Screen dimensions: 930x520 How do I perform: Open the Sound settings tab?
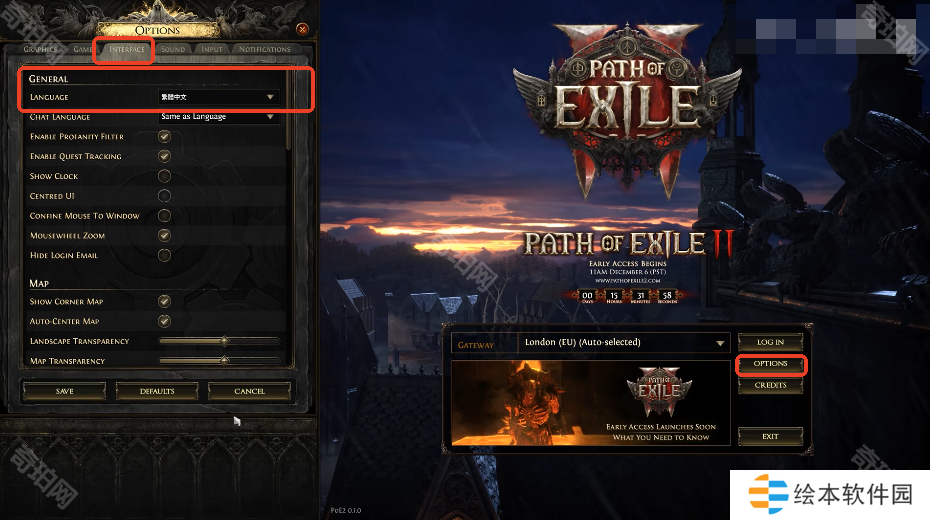pos(173,49)
